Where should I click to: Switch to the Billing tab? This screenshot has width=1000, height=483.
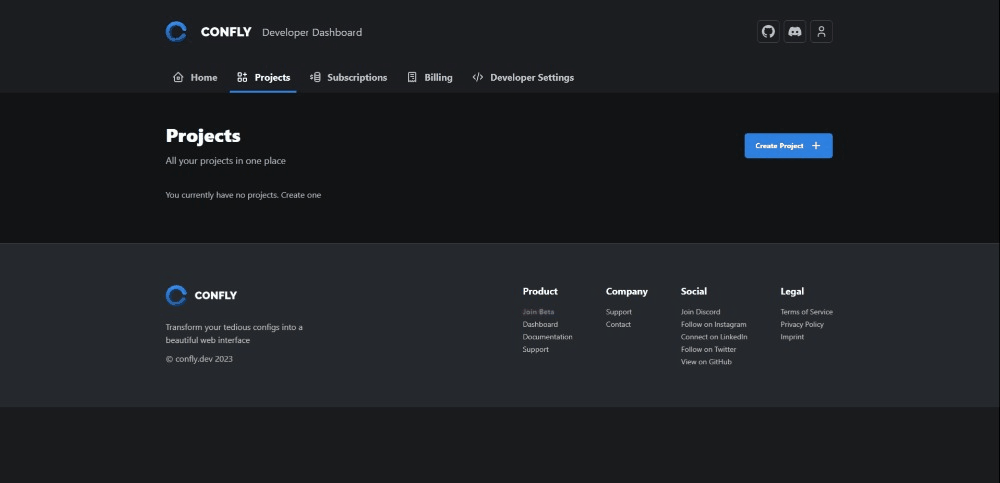(430, 77)
